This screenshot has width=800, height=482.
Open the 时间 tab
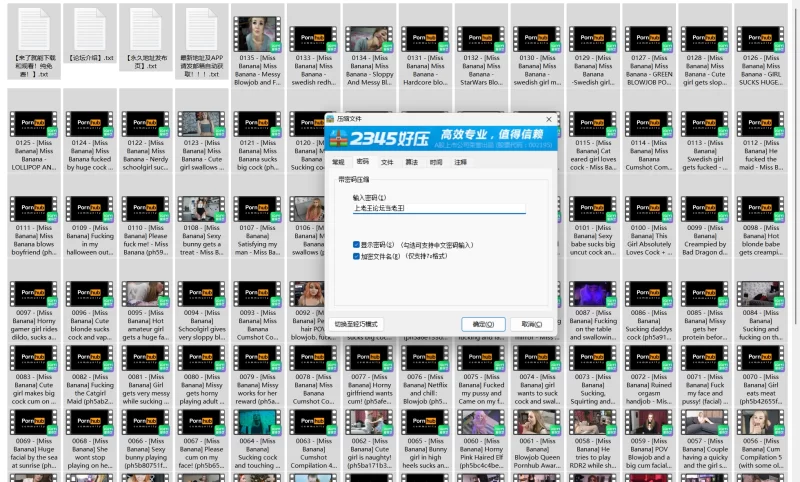[436, 162]
